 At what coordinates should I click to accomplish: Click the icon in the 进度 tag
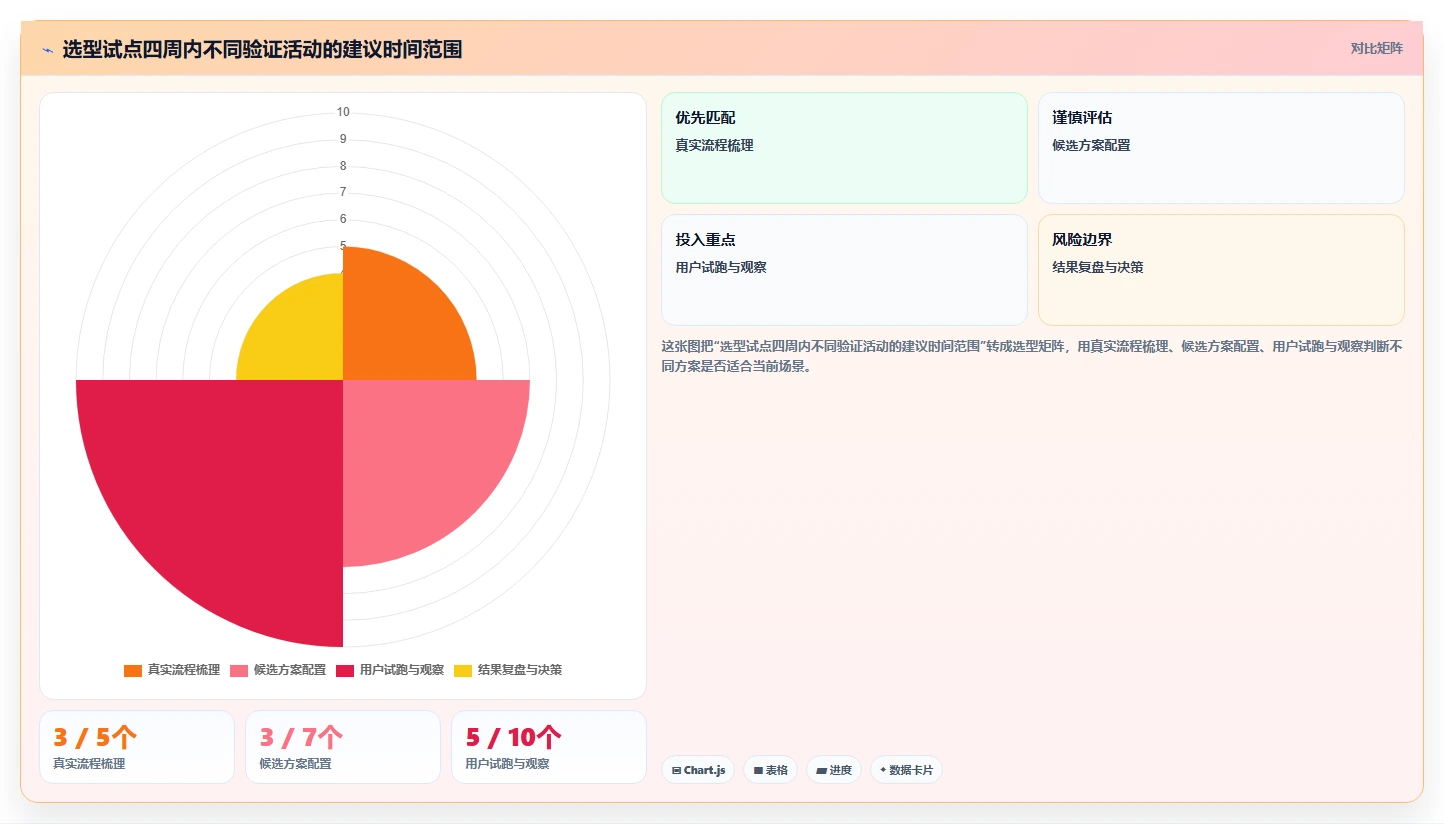[821, 770]
